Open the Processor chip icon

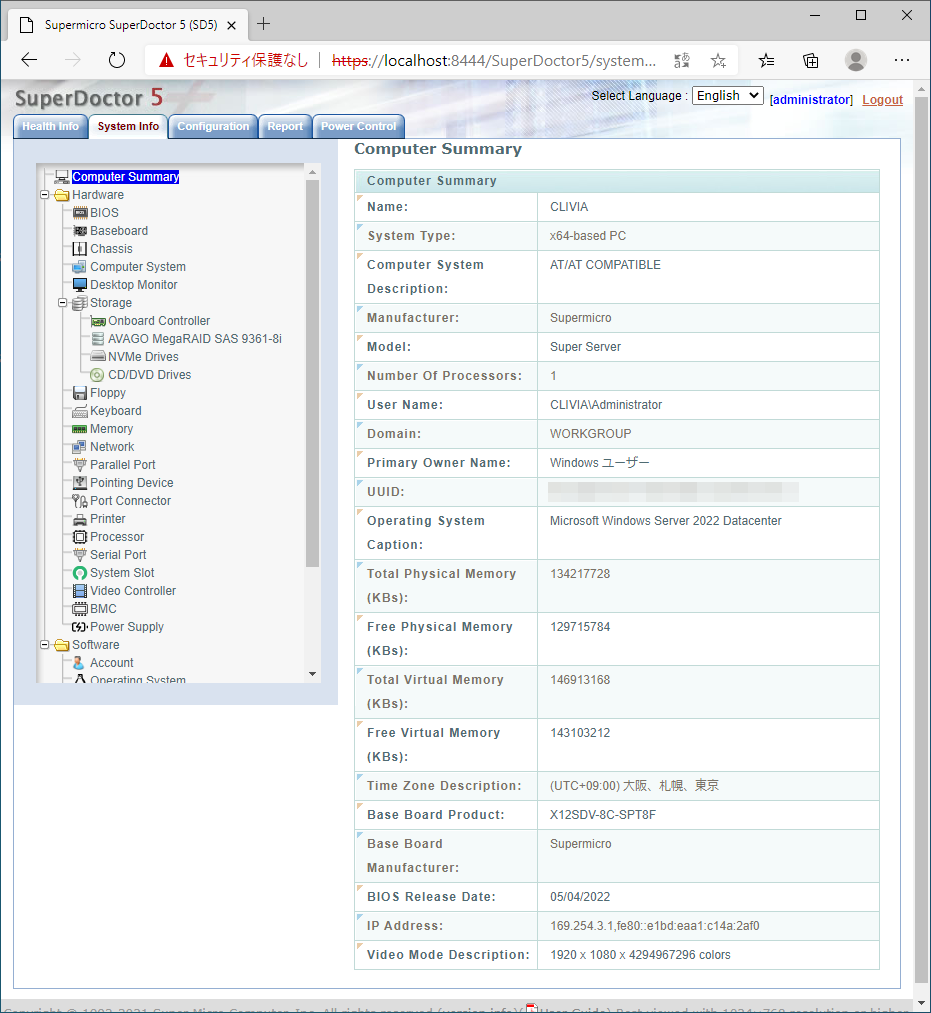[x=80, y=537]
